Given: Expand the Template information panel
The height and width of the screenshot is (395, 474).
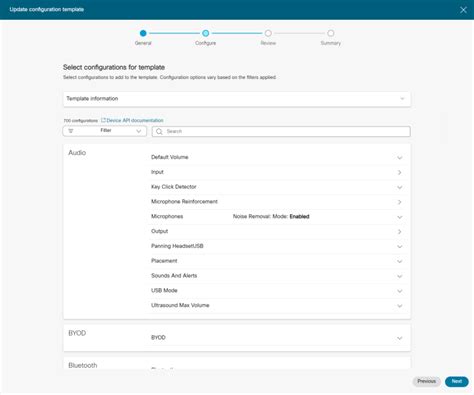Looking at the screenshot, I should (237, 99).
